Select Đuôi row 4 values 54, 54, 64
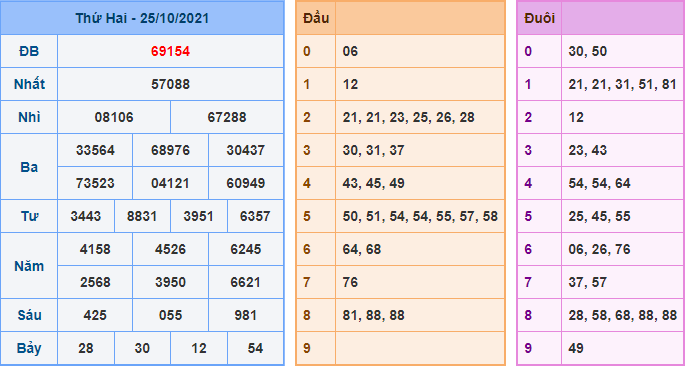Viewport: 686px width, 366px height. click(600, 183)
